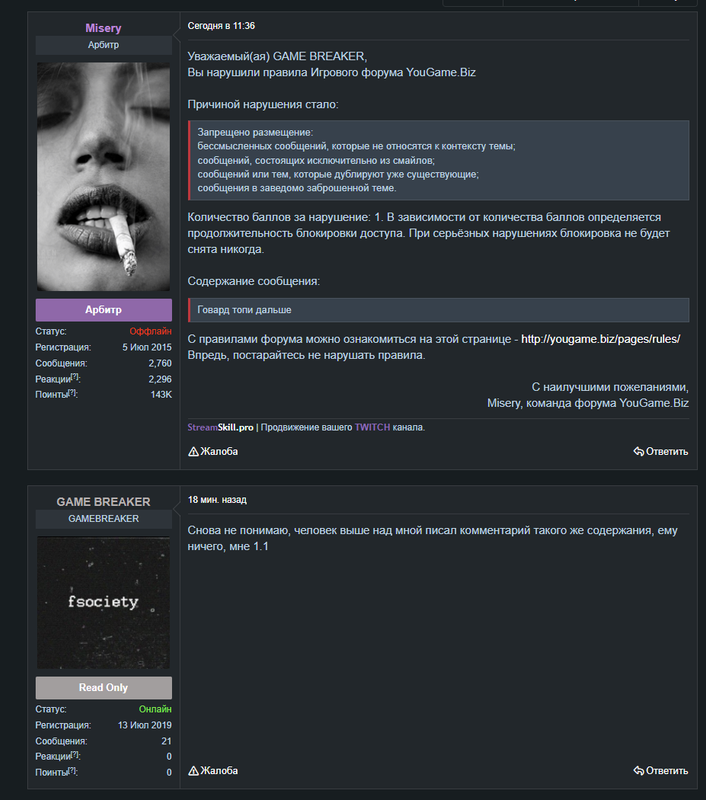Open the yougame.biz/pages/rules link
Screen dimensions: 706x800
pos(600,339)
